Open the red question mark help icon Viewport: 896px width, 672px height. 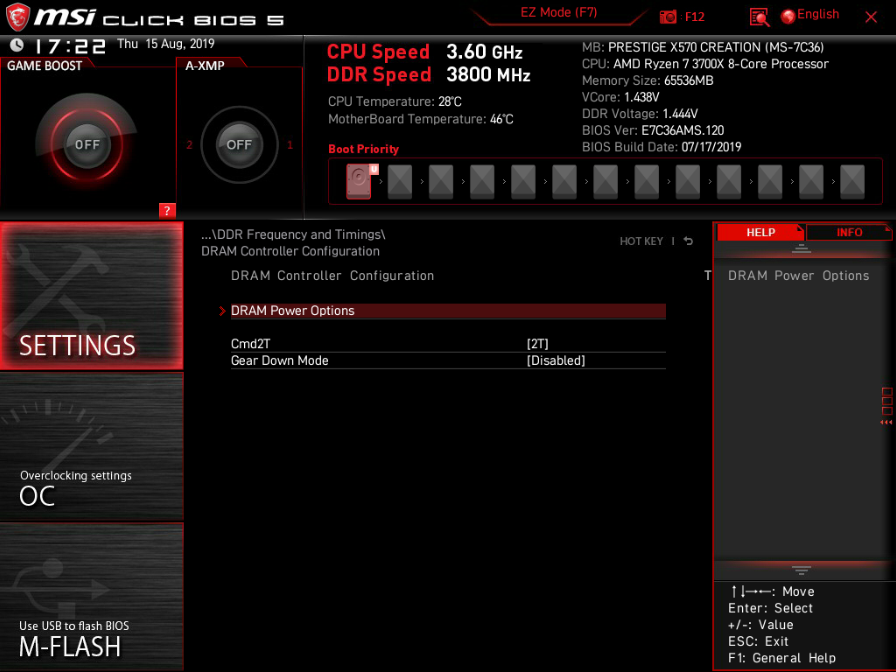[x=167, y=210]
